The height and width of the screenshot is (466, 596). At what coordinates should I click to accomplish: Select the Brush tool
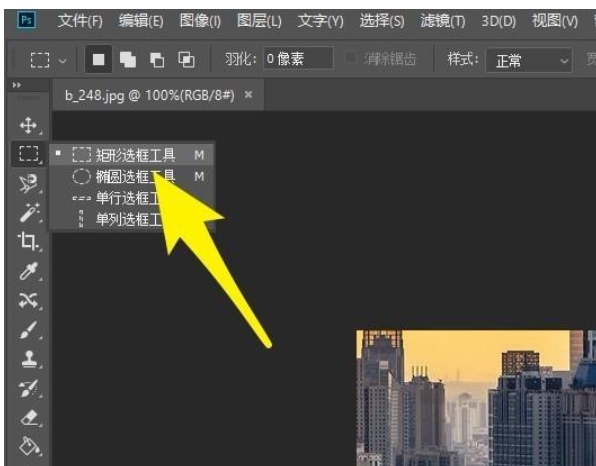29,330
